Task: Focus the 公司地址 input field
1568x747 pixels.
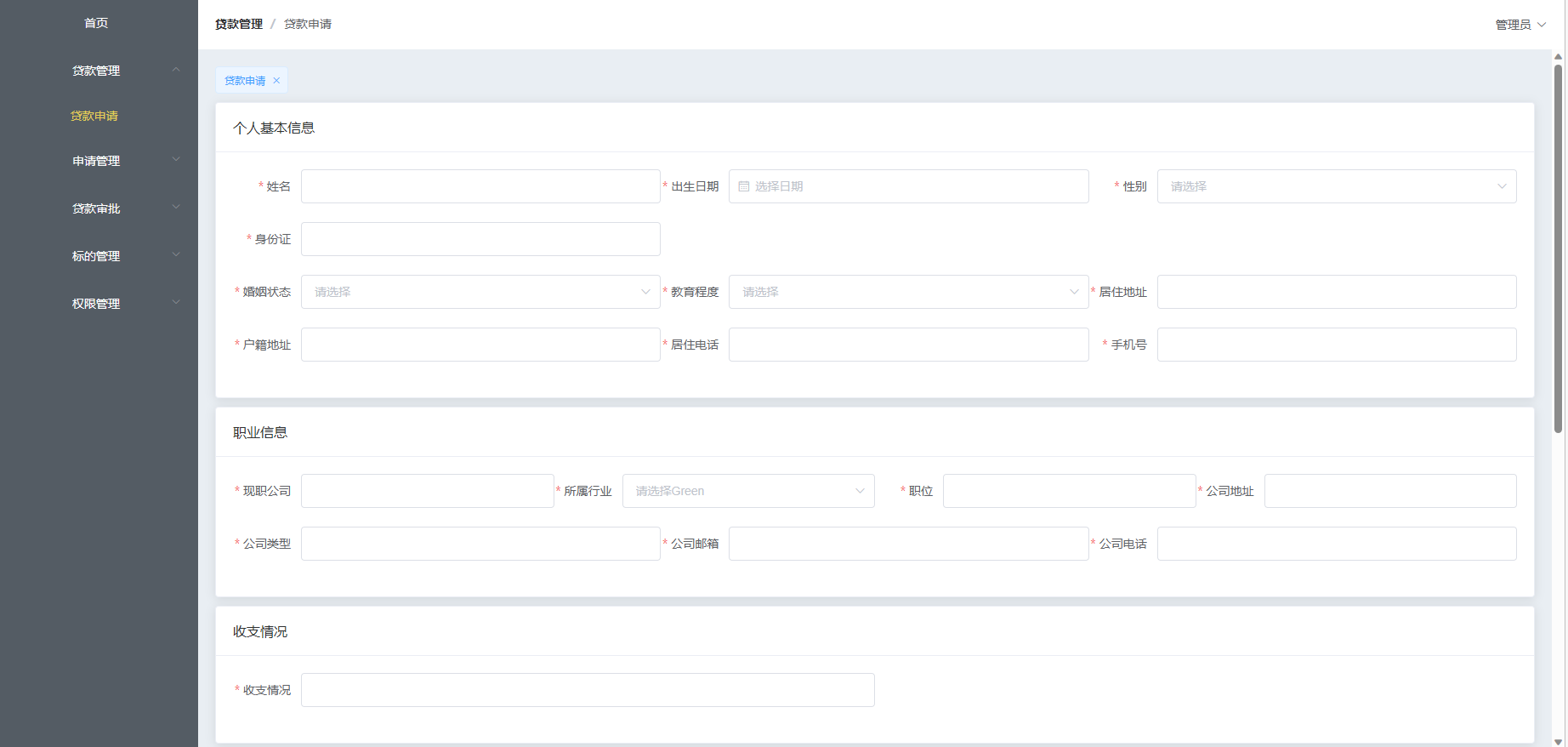Action: (1390, 491)
